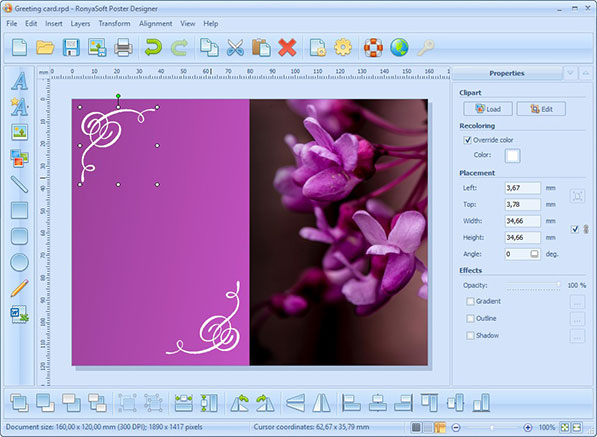Image resolution: width=597 pixels, height=437 pixels.
Task: Open the File menu
Action: [x=12, y=24]
